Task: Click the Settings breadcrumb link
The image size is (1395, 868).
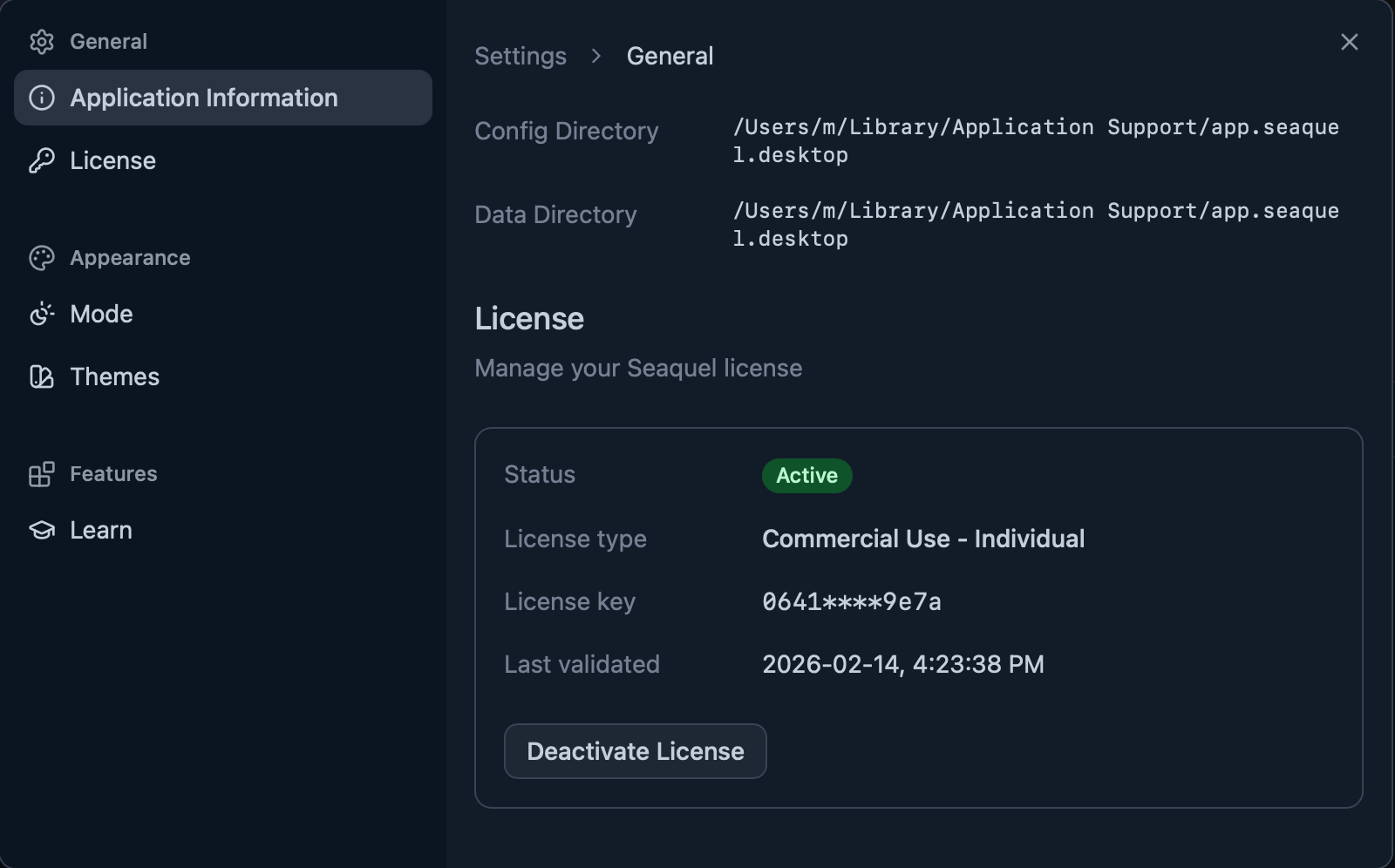Action: coord(521,56)
